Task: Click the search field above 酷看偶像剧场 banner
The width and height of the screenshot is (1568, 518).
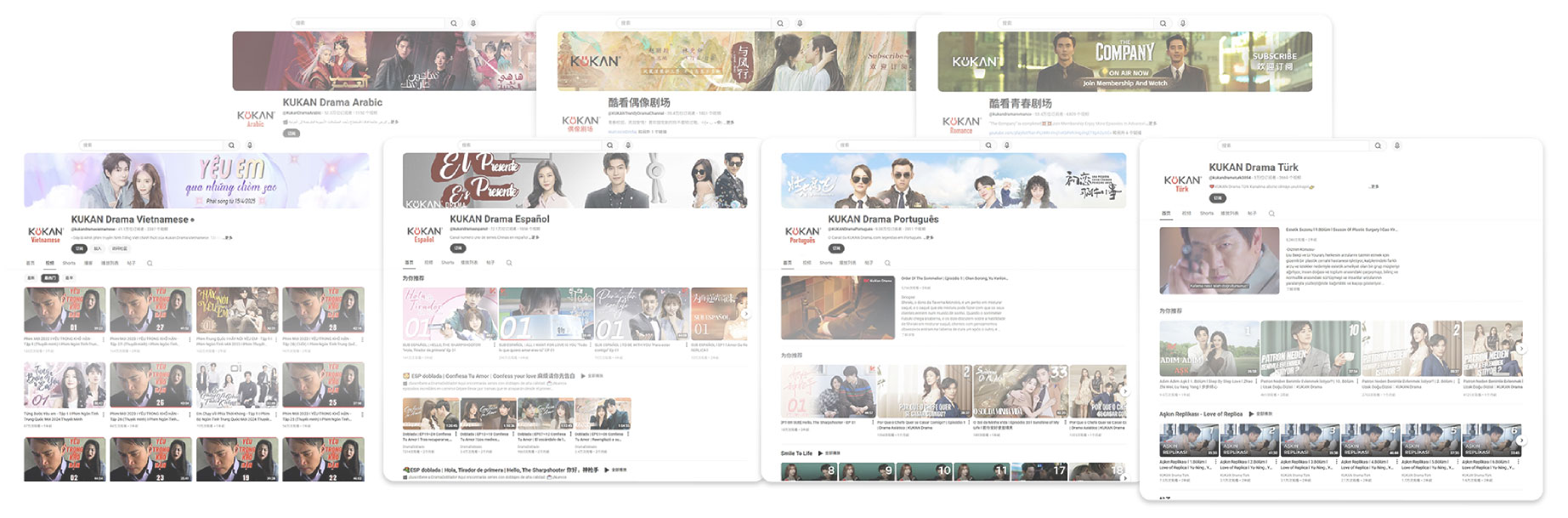Action: point(697,24)
